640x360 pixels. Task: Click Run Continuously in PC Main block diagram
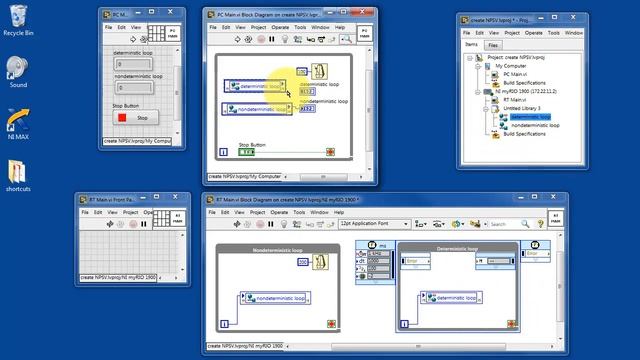coord(248,39)
